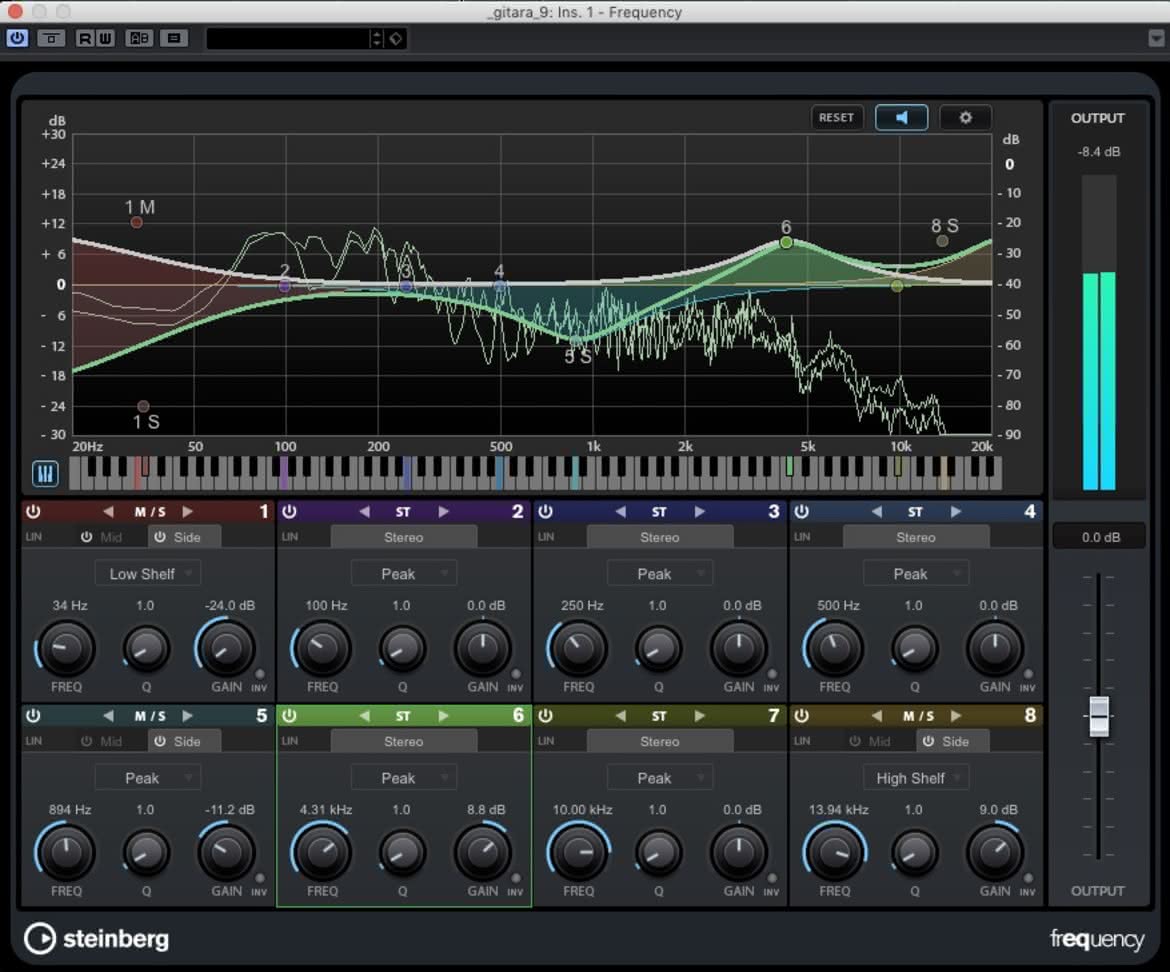Open band 1 Low Shelf filter type dropdown
Image resolution: width=1170 pixels, height=972 pixels.
(x=148, y=574)
